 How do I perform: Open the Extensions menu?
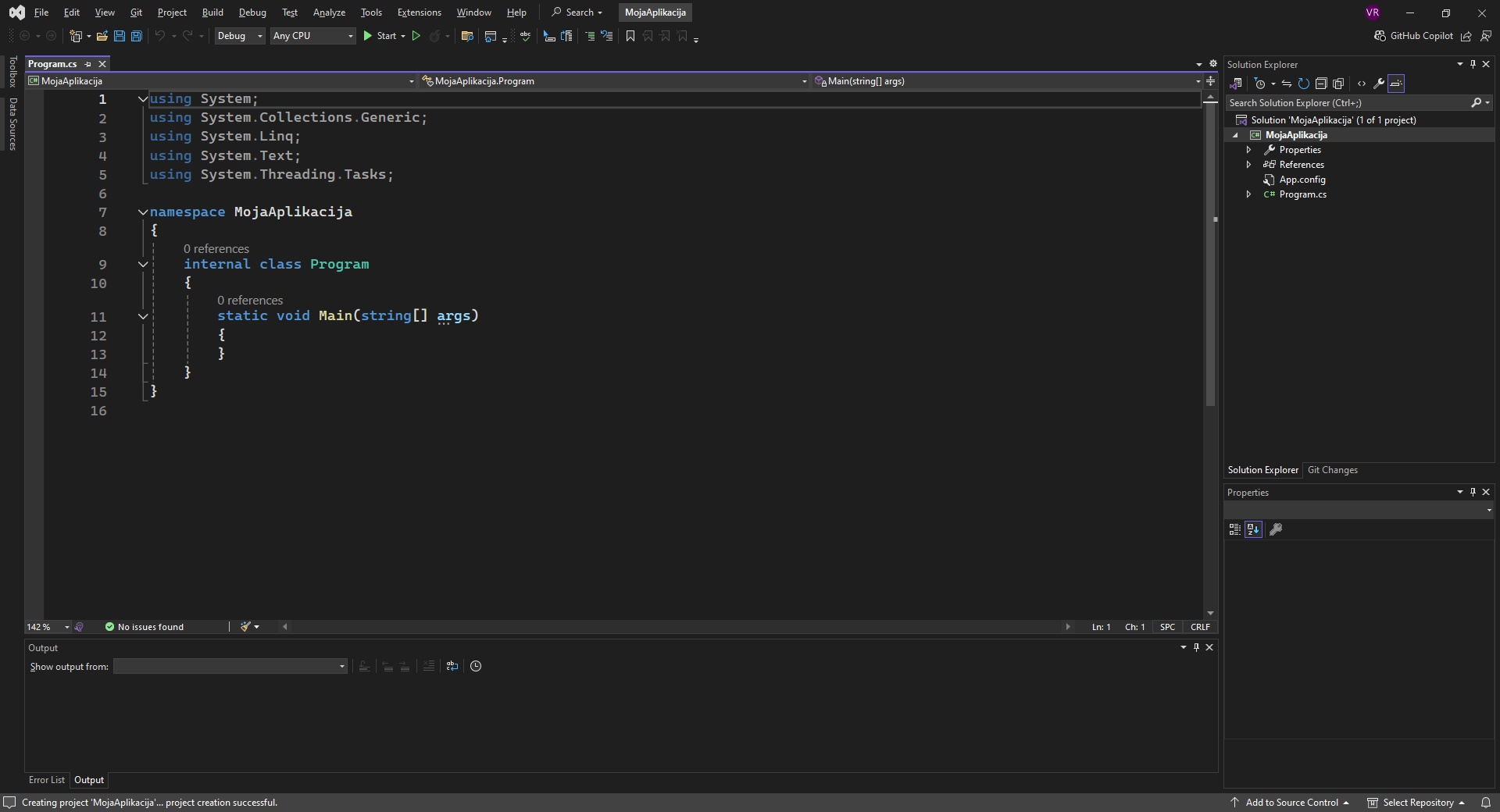pyautogui.click(x=419, y=12)
